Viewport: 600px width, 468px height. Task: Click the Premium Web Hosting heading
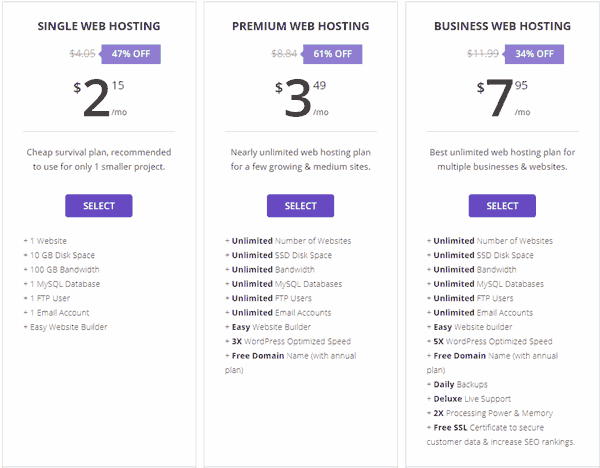300,24
